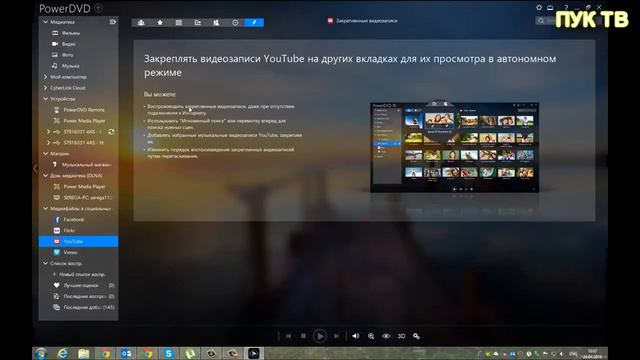Open Facebook media source
640x360 pixels.
point(73,220)
